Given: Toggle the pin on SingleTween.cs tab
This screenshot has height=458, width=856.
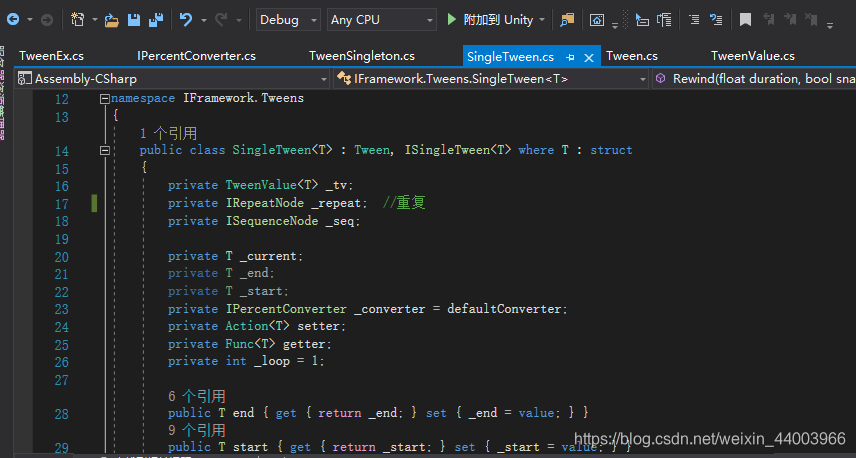Looking at the screenshot, I should point(570,57).
